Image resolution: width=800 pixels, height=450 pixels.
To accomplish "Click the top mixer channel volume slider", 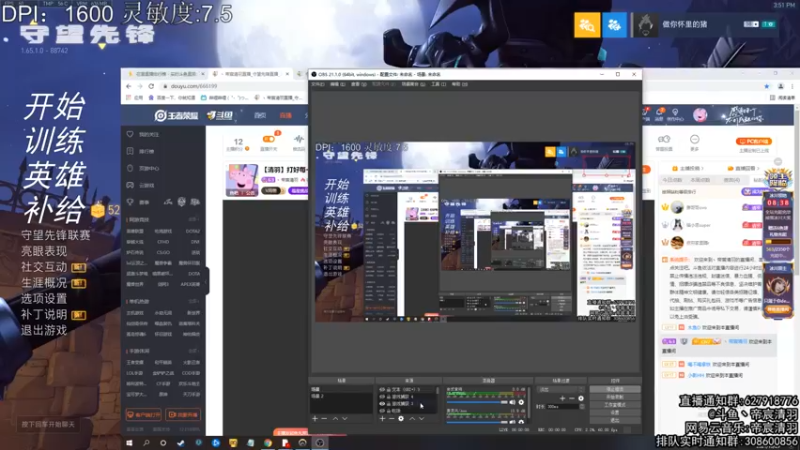I will click(x=477, y=403).
